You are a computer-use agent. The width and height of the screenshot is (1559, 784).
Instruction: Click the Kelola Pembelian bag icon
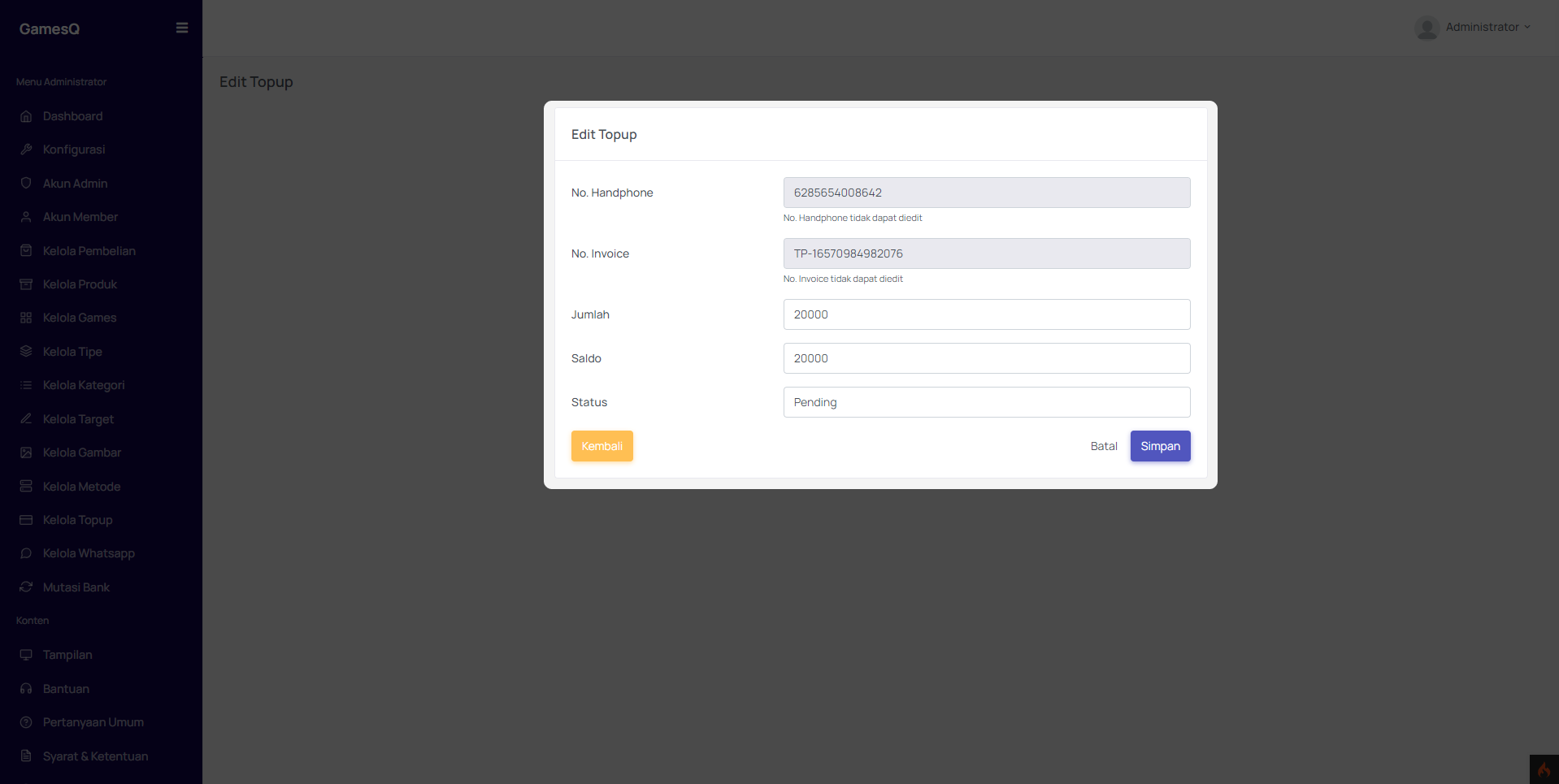tap(26, 251)
